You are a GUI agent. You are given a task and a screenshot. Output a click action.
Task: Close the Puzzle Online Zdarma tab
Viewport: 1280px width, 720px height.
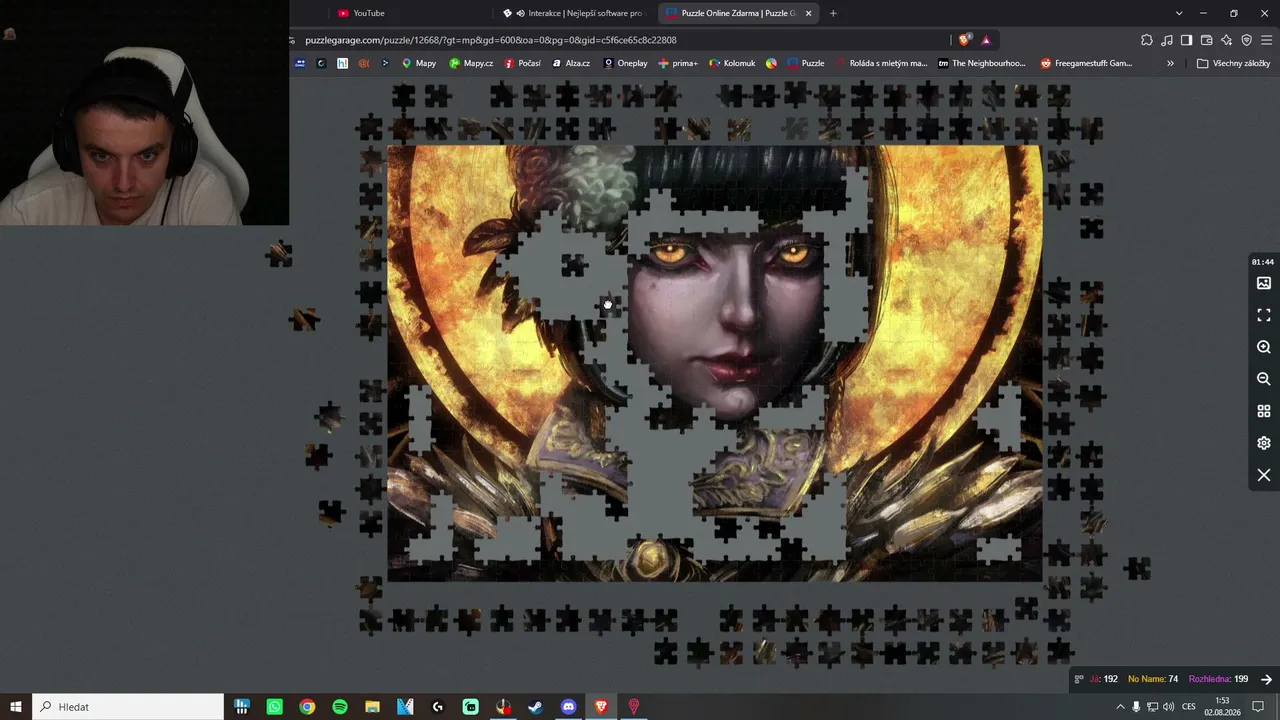(808, 13)
